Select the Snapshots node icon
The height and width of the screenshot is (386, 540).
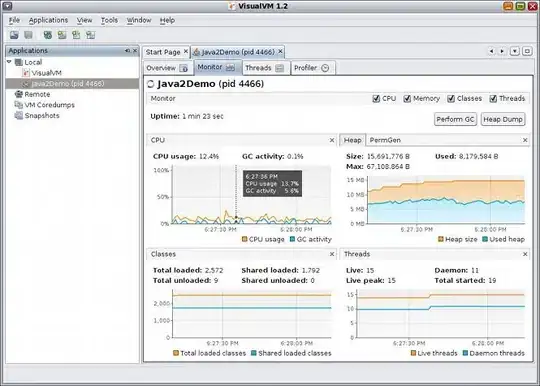pyautogui.click(x=18, y=115)
